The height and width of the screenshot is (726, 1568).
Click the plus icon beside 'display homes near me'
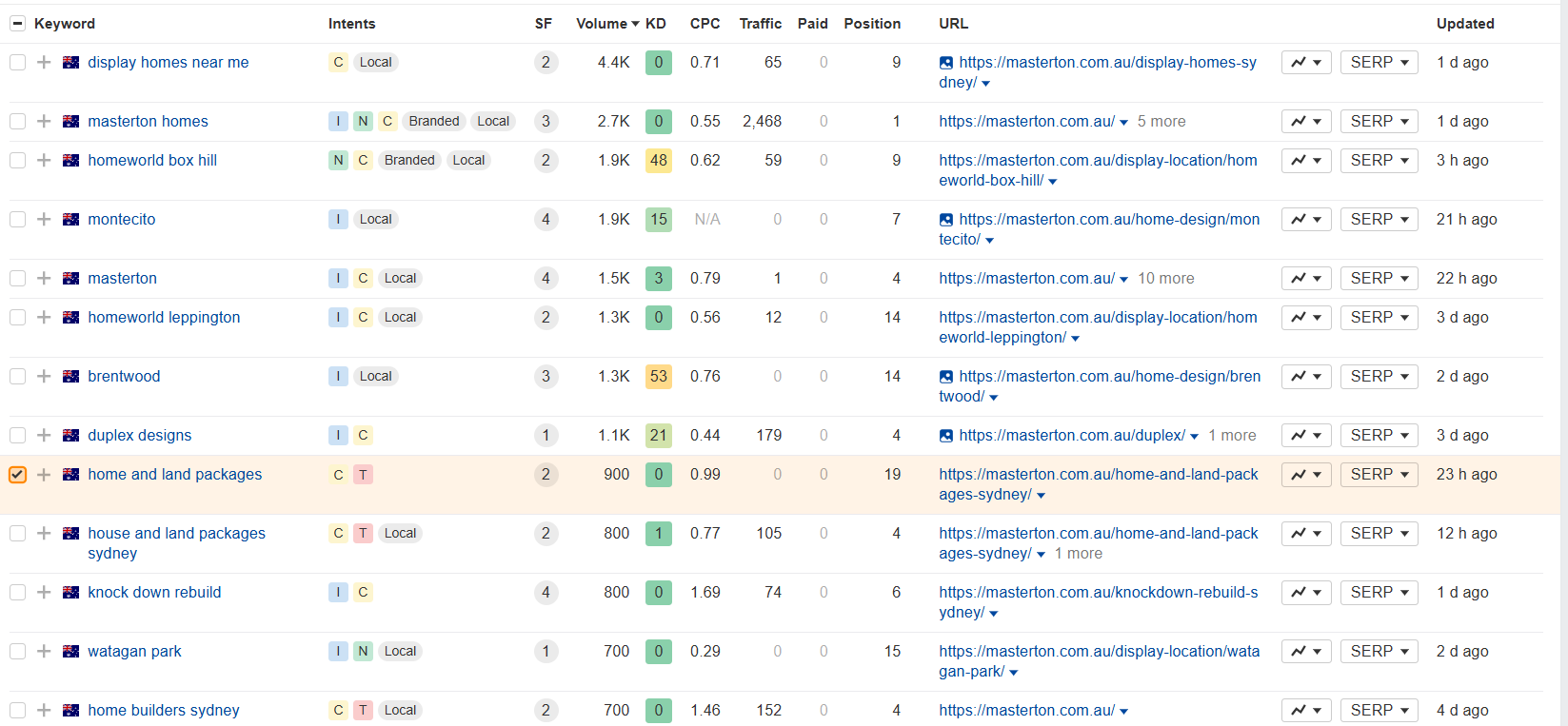pyautogui.click(x=44, y=63)
